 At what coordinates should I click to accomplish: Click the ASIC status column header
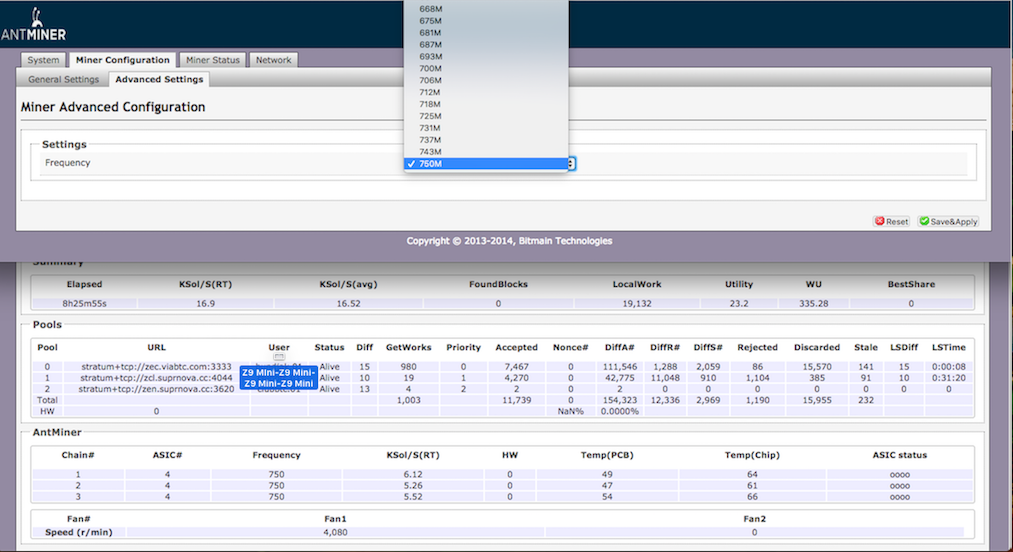point(899,455)
